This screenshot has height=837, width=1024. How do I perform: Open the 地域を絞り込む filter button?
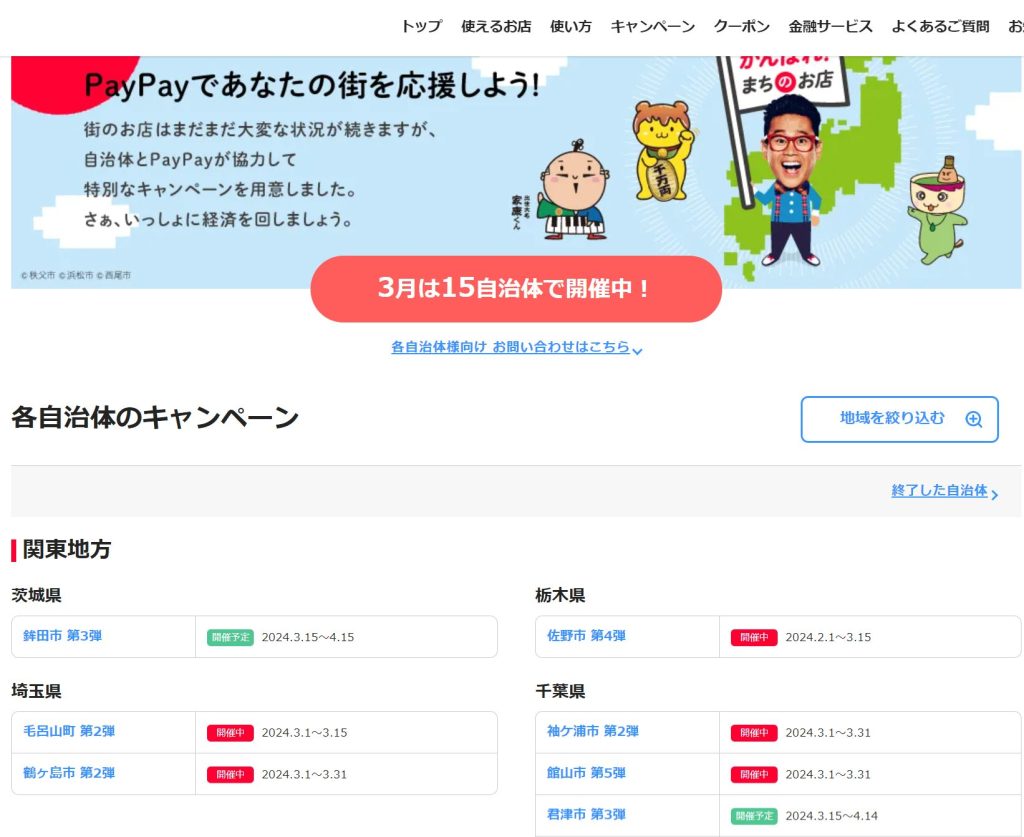pyautogui.click(x=899, y=419)
